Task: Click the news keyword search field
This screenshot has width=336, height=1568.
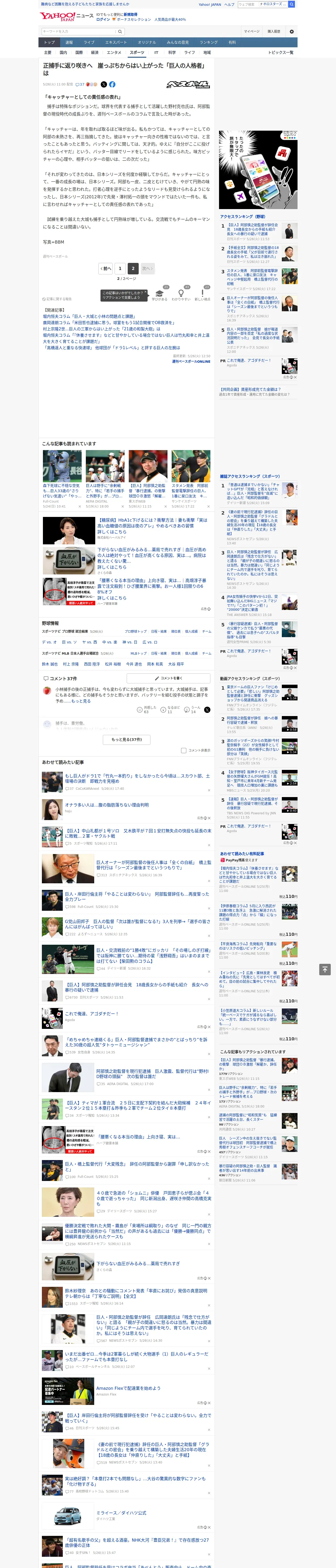Action: (79, 31)
